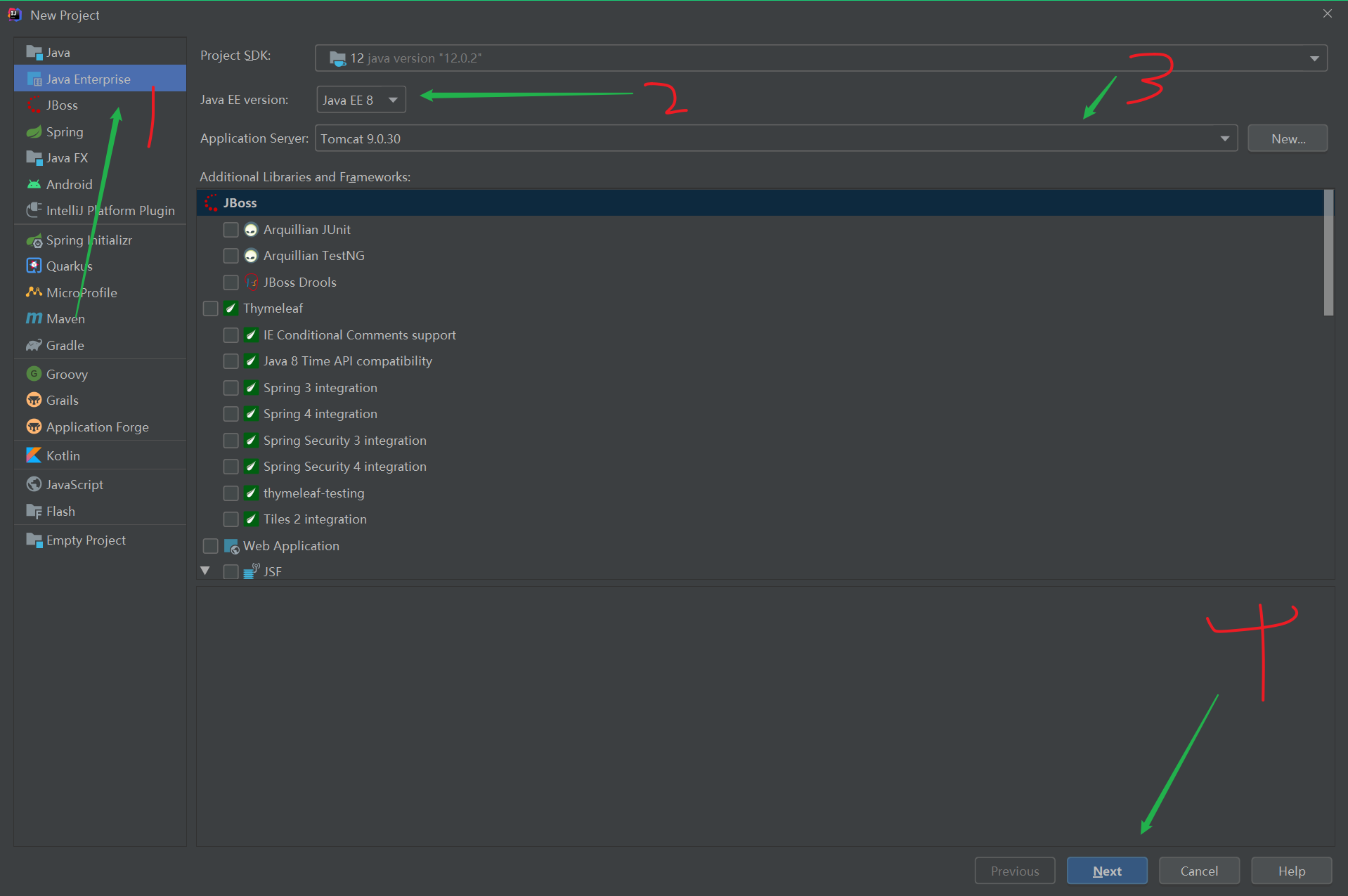Close the New Project dialog

1327,14
